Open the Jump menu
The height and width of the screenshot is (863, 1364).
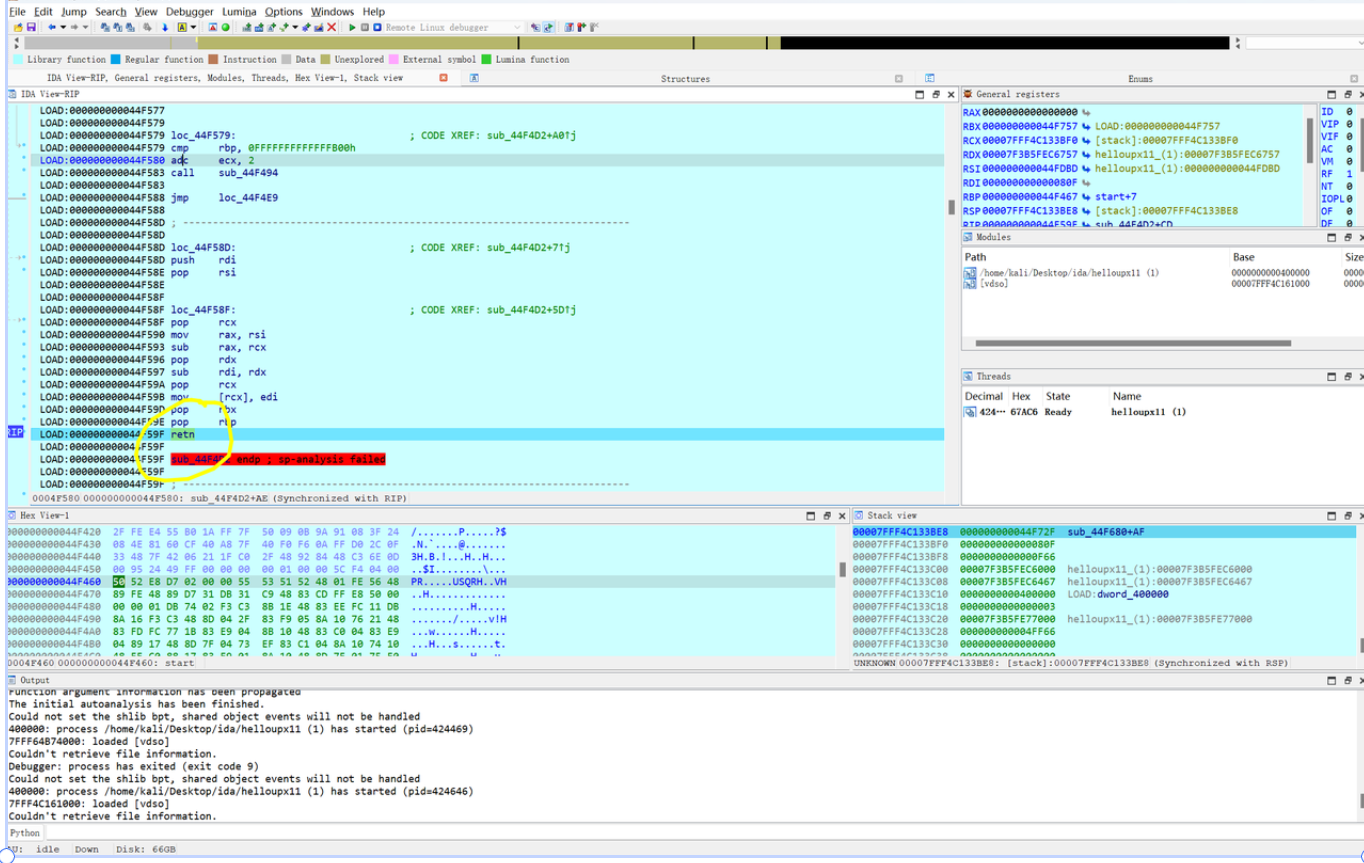tap(73, 11)
